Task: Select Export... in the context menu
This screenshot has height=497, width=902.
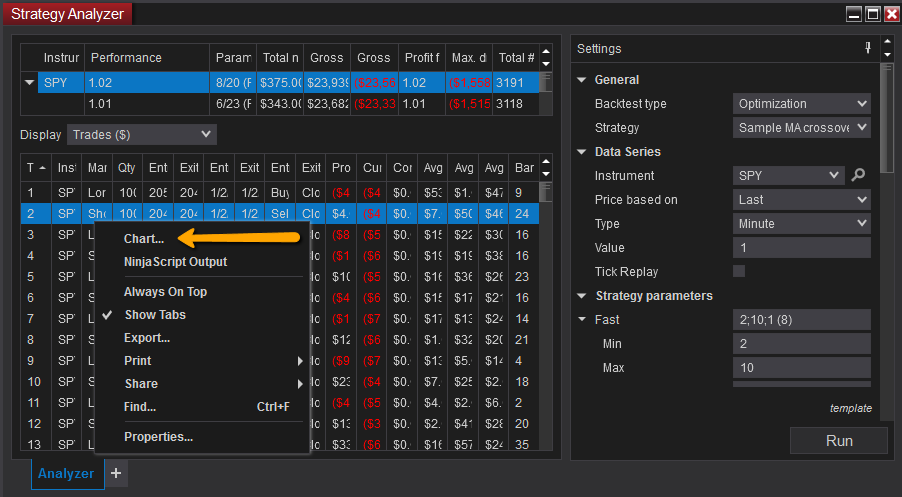Action: [146, 338]
